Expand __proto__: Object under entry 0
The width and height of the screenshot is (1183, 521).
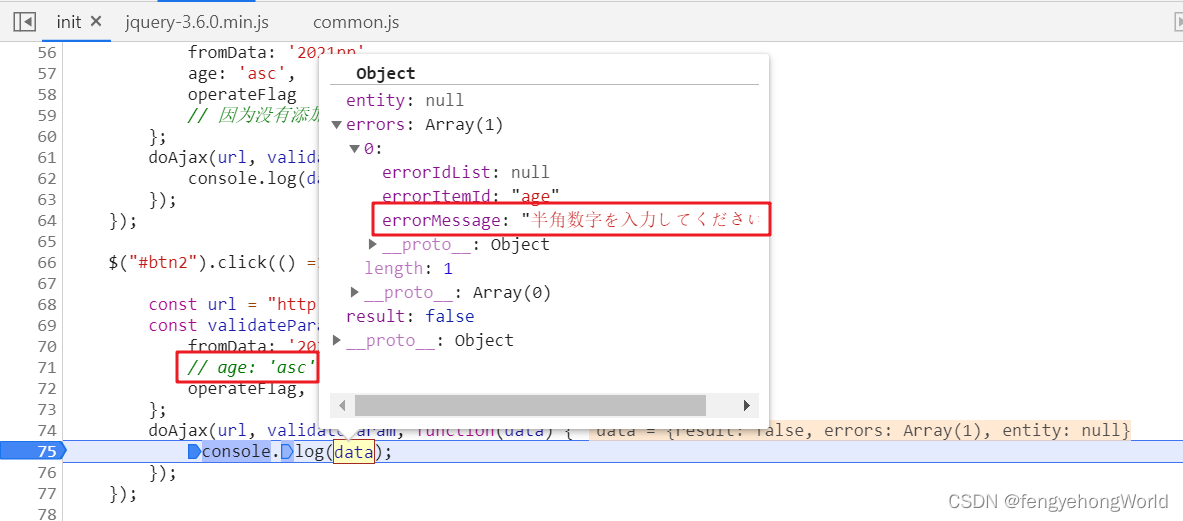click(373, 244)
